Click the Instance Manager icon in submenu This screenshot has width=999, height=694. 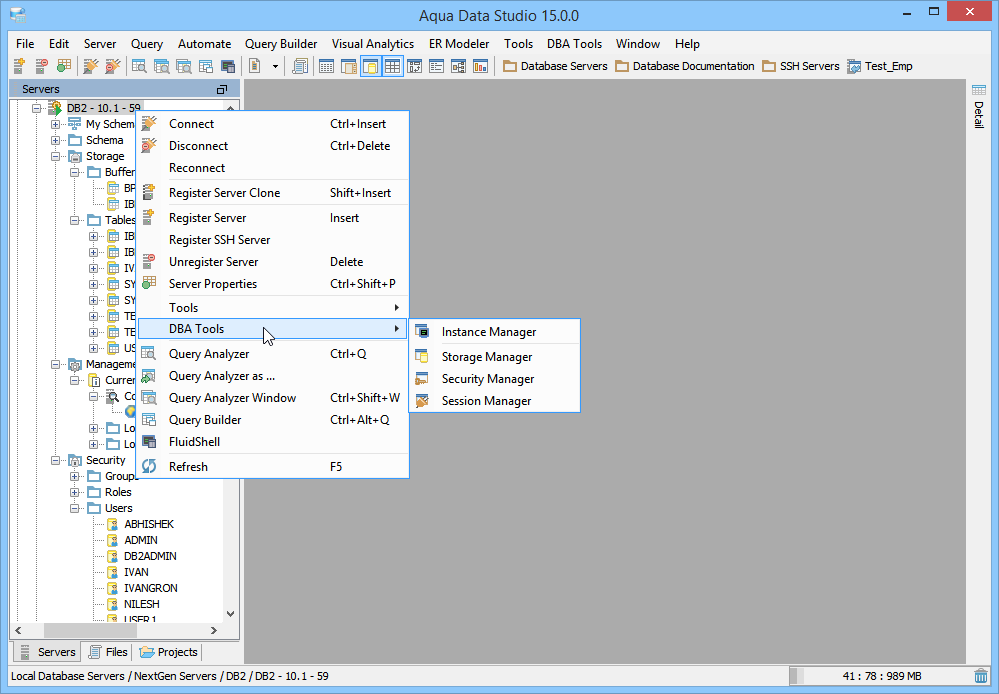[422, 331]
